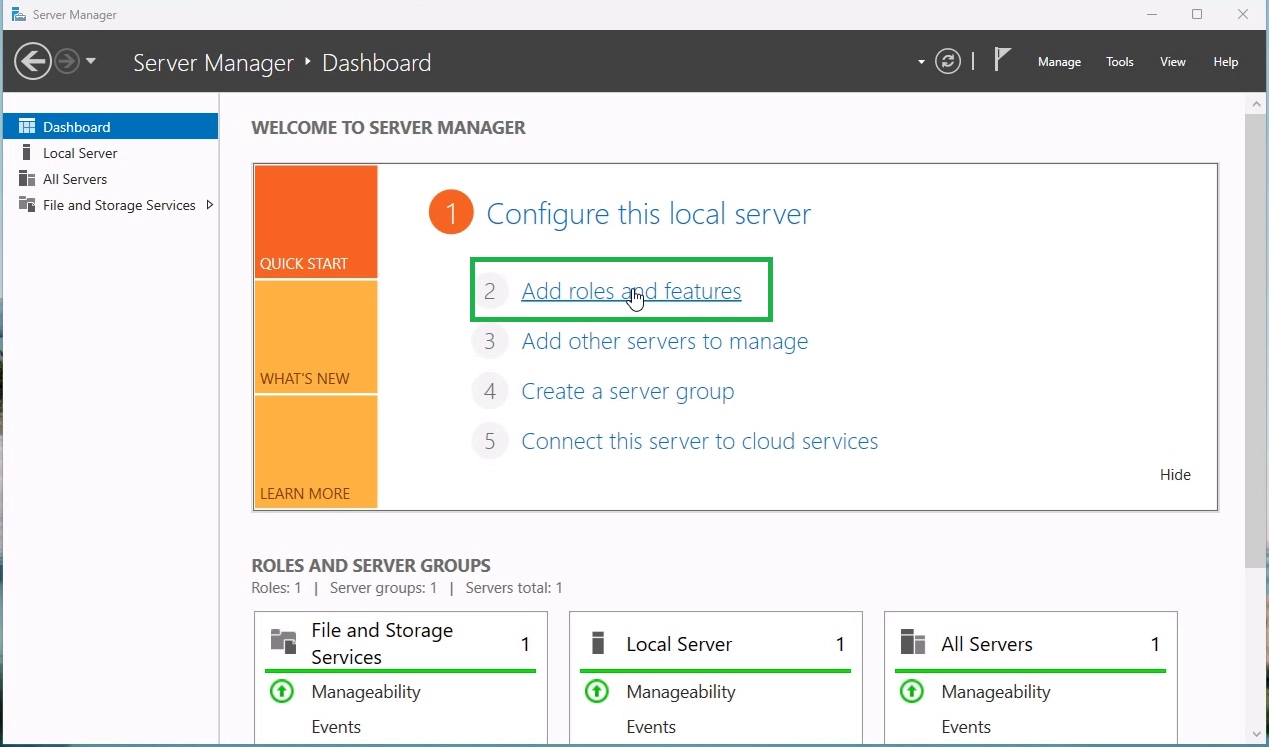Click the Learn More tile
Screen dimensions: 1269x747
(x=316, y=452)
